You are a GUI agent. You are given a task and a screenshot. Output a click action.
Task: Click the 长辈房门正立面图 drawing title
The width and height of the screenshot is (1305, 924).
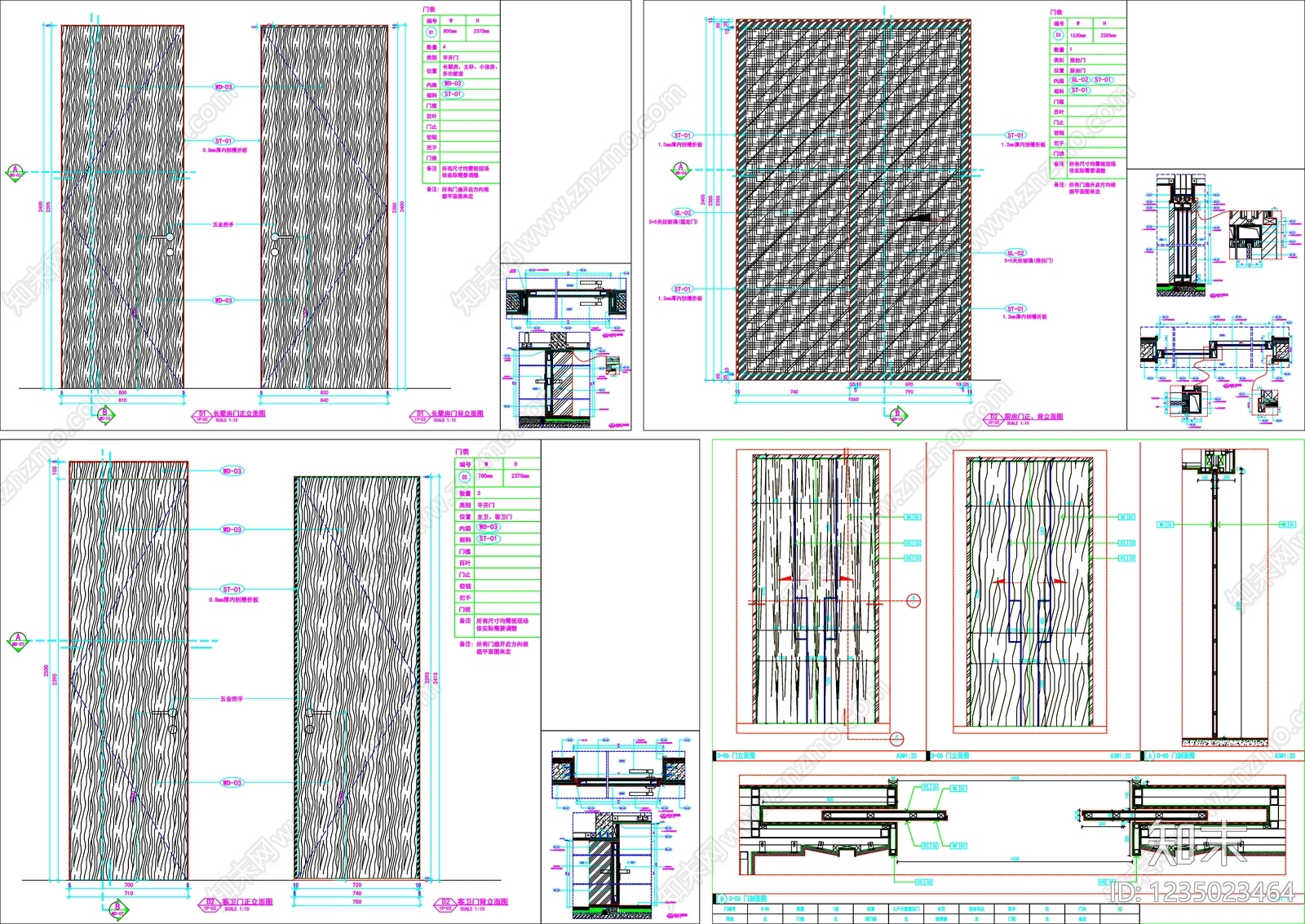[x=239, y=414]
